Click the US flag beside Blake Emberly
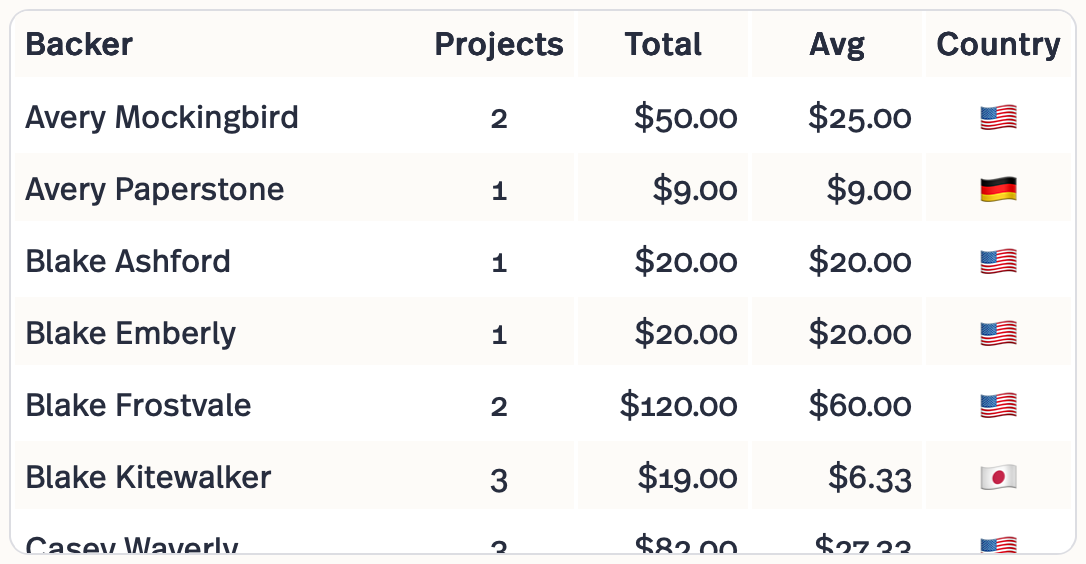 [998, 334]
